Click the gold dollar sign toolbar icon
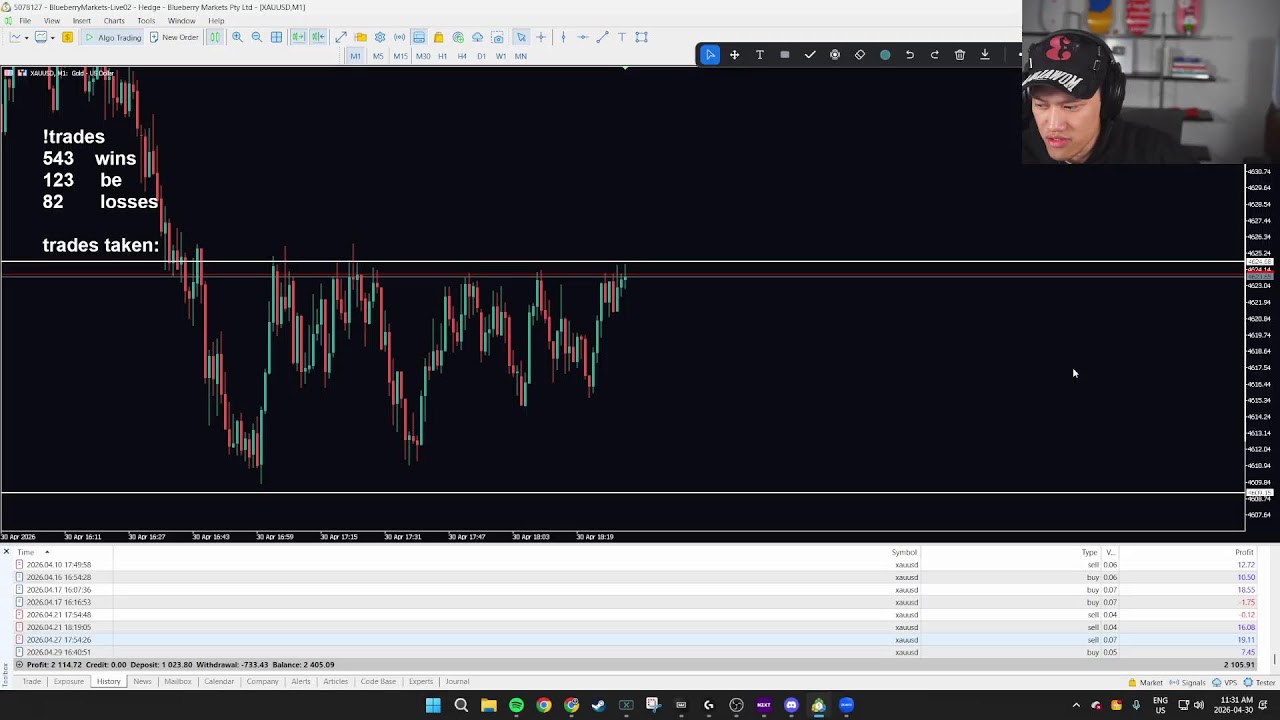1280x720 pixels. [67, 37]
